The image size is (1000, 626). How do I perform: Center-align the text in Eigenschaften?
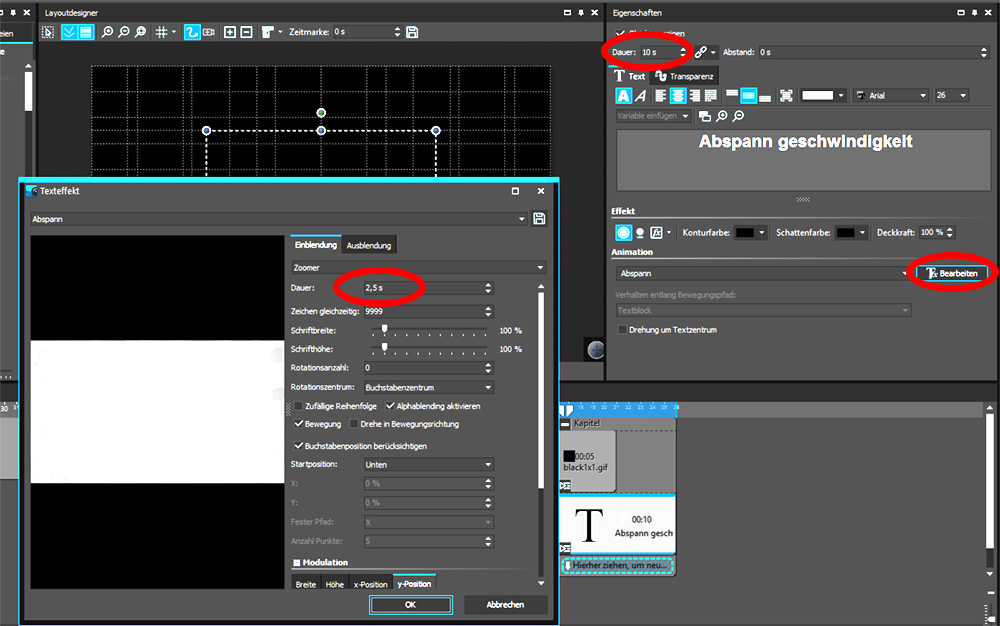point(678,96)
